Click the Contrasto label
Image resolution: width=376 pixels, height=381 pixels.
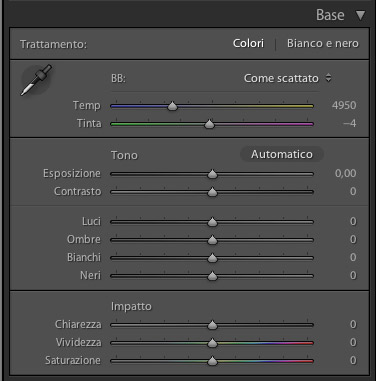[x=77, y=192]
